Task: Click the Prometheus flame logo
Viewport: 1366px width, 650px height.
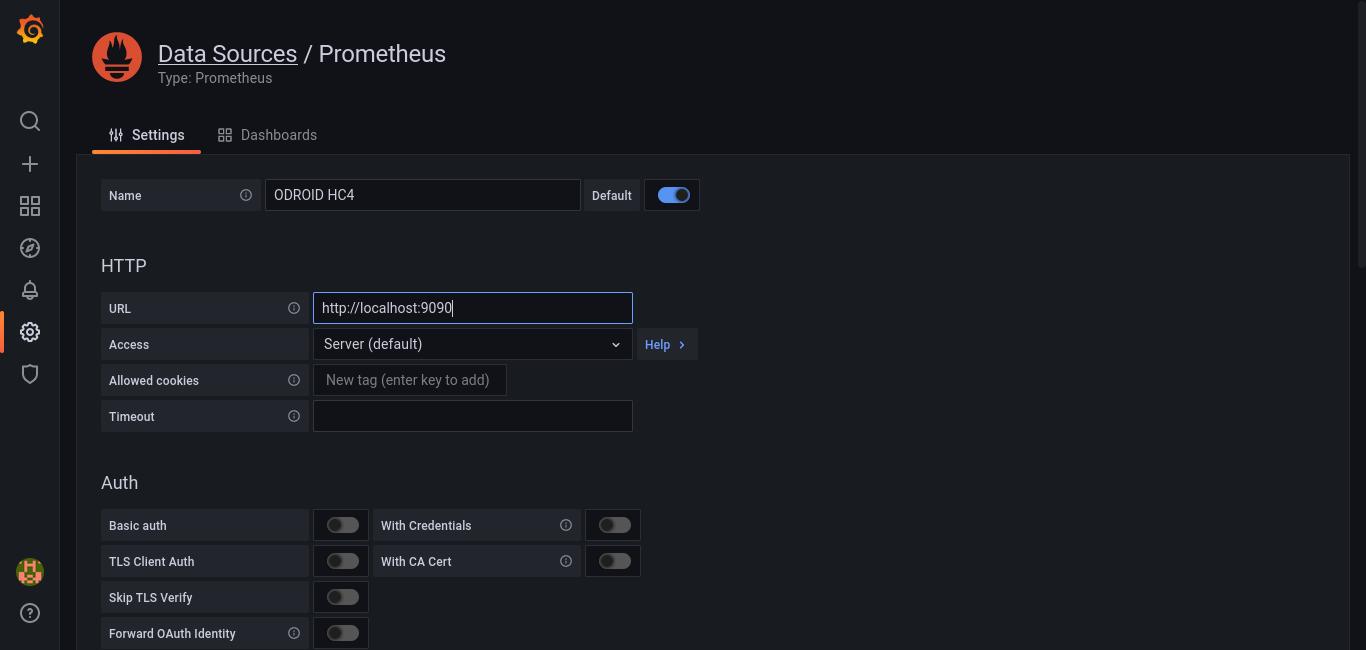Action: click(x=117, y=57)
